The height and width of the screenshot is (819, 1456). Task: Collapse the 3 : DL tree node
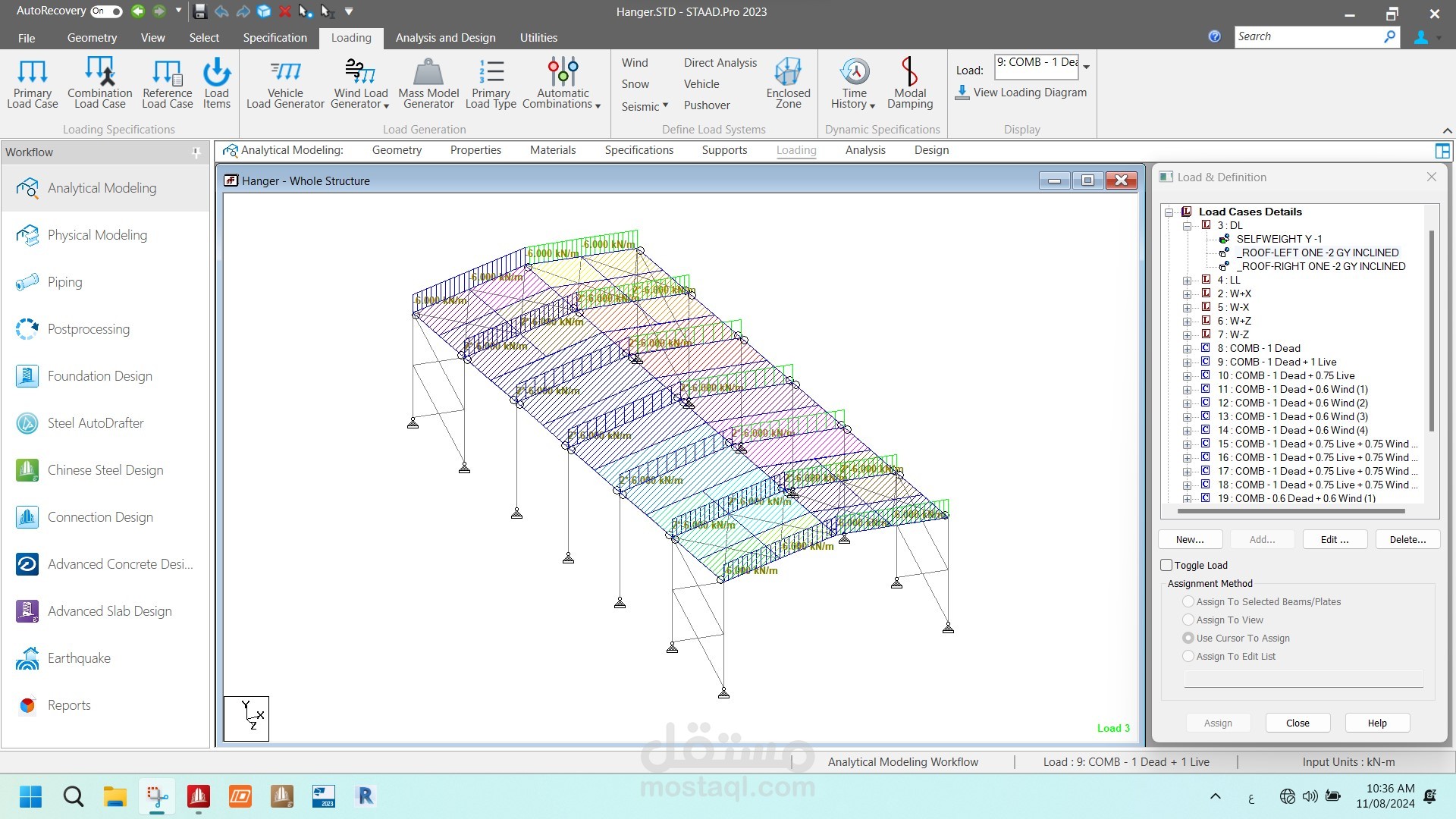coord(1188,226)
